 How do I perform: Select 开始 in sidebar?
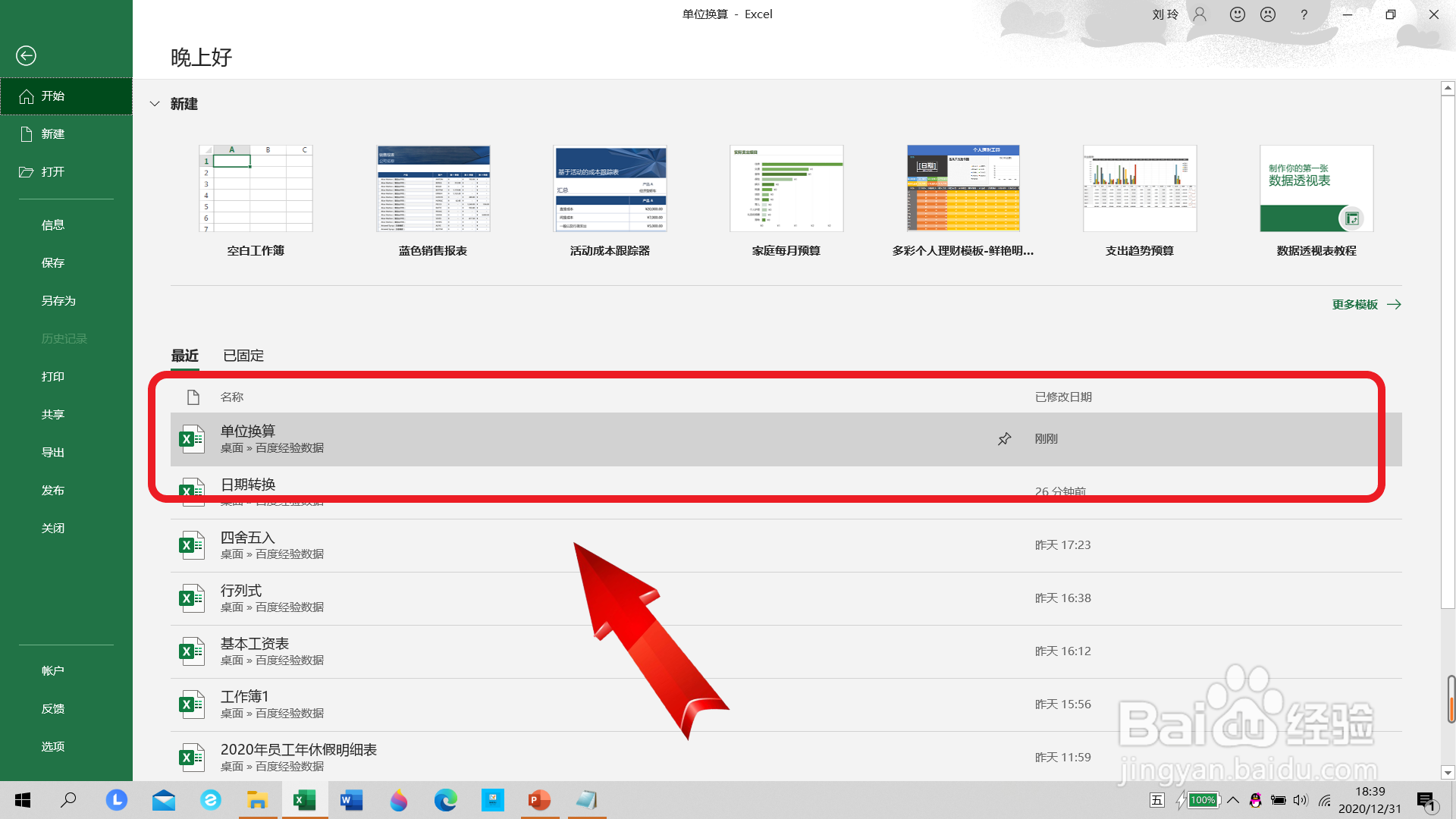tap(67, 96)
